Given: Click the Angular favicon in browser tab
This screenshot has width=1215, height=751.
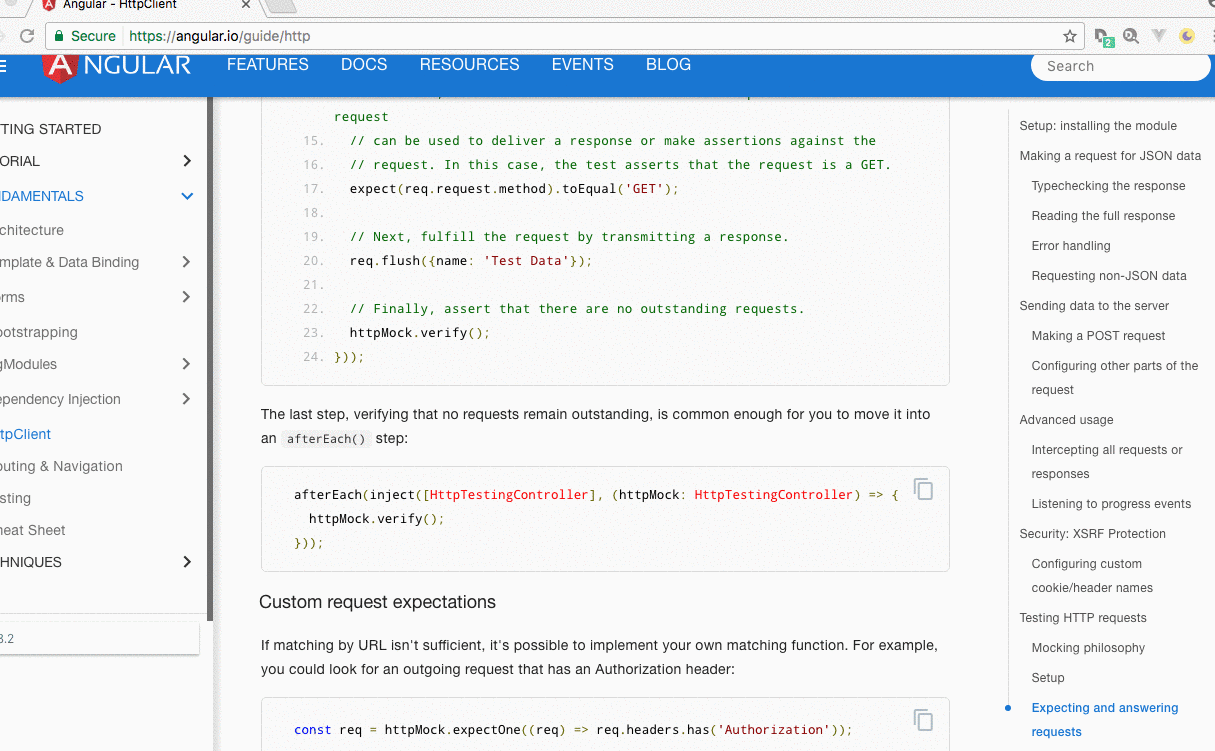Looking at the screenshot, I should click(x=49, y=5).
